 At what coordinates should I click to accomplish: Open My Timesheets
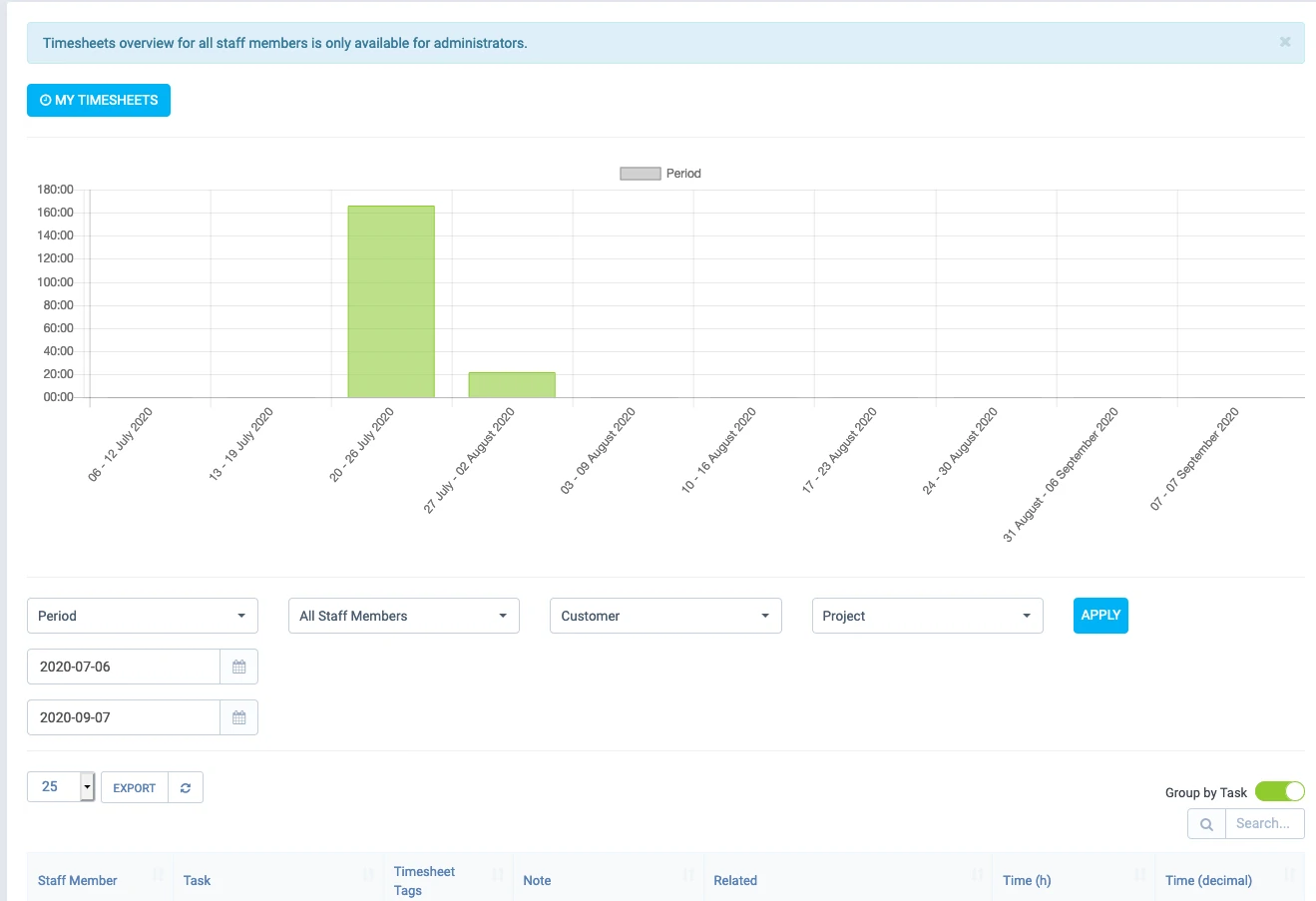(99, 100)
